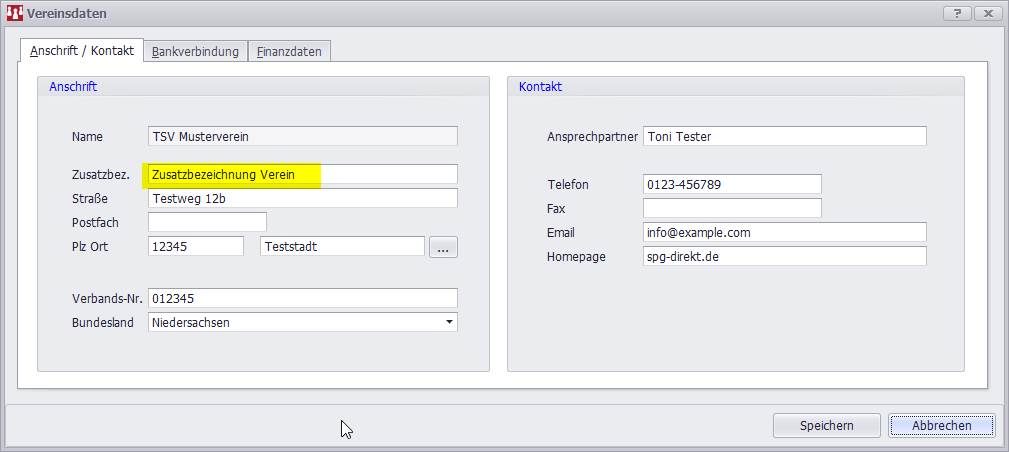
Task: Focus the highlighted Zusatzbez. field
Action: [302, 175]
